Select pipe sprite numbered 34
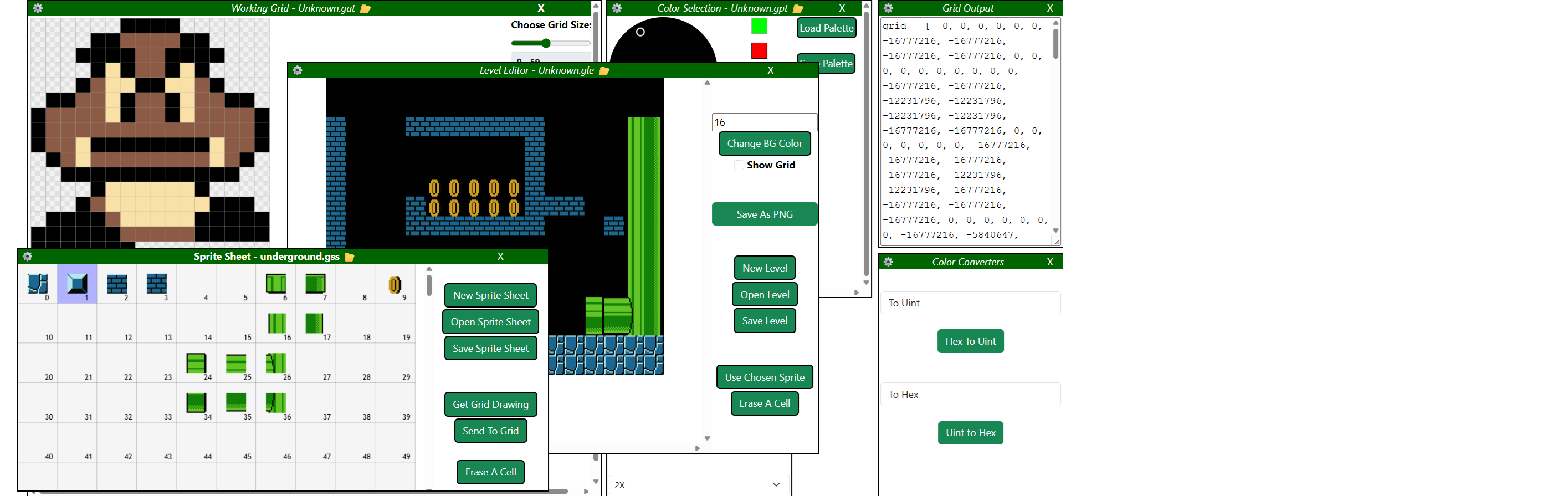The height and width of the screenshot is (496, 1568). 196,403
